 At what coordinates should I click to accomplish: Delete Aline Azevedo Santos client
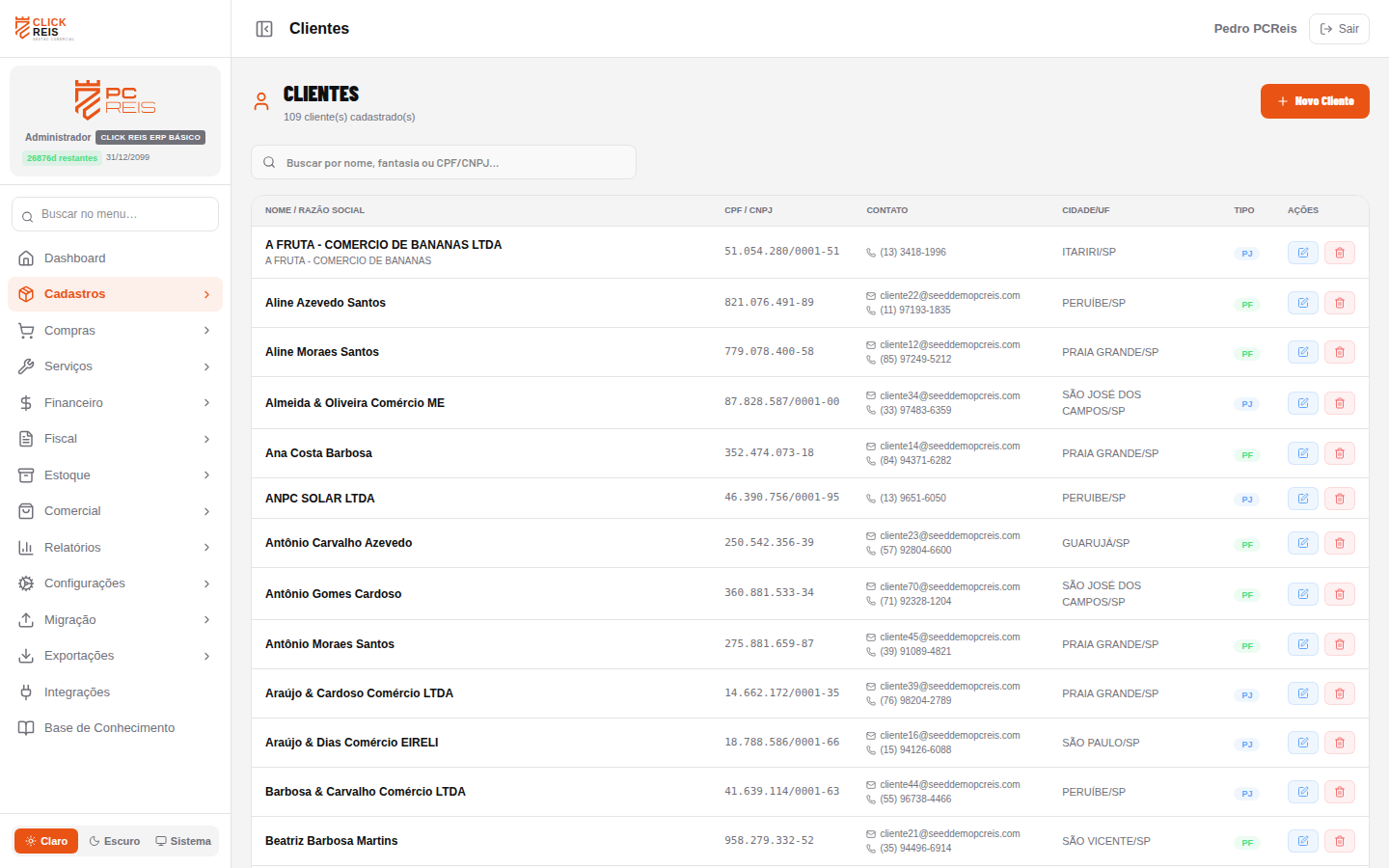point(1340,303)
